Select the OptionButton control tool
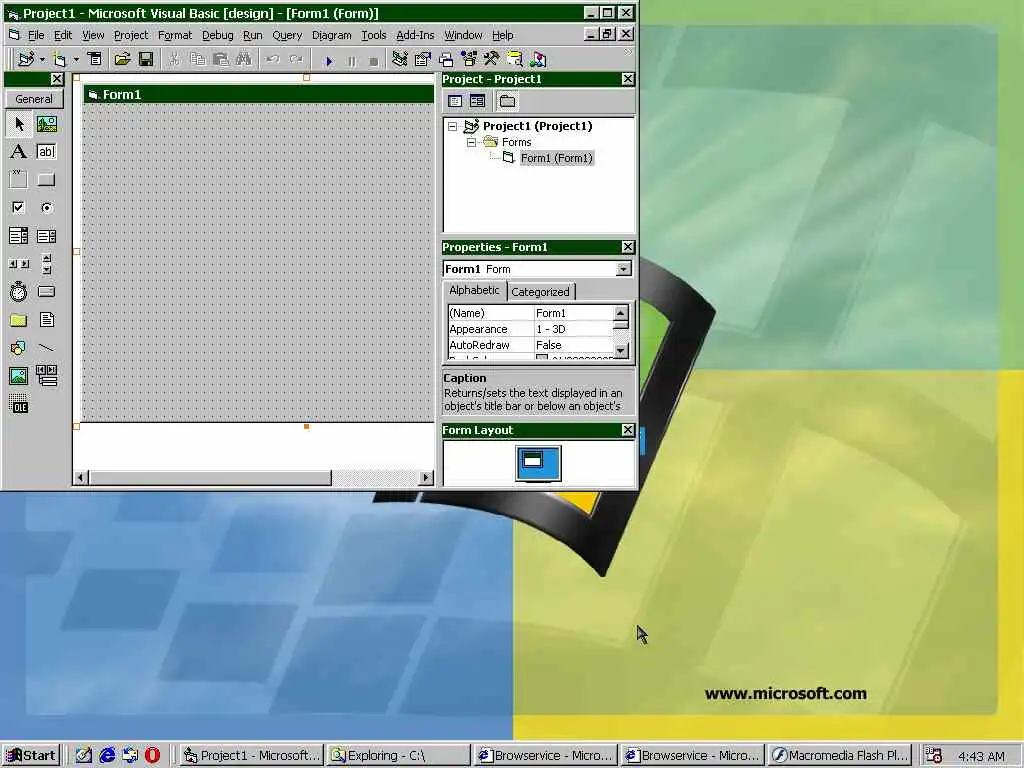This screenshot has width=1024, height=768. 46,208
